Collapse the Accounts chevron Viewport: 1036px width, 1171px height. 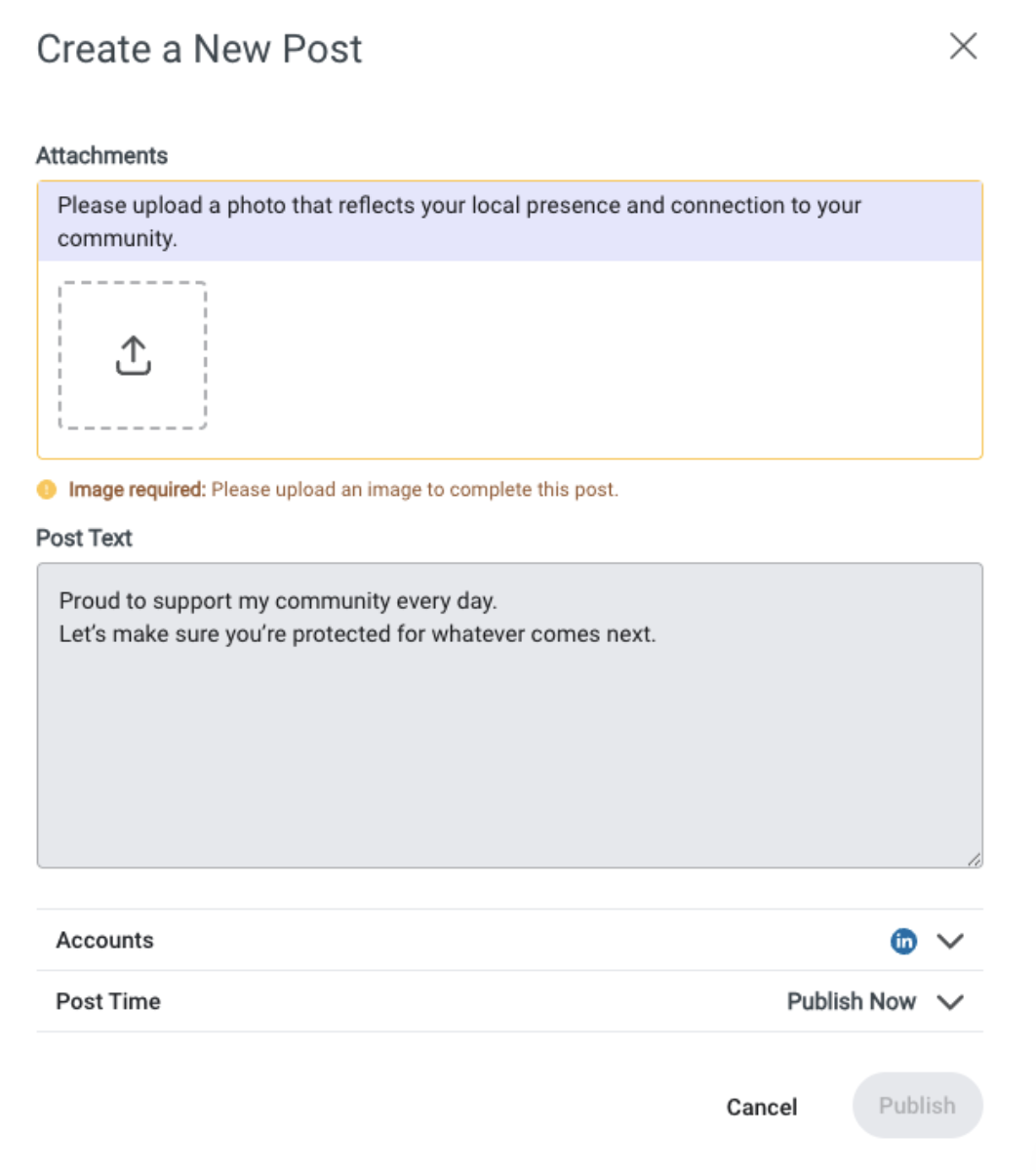click(951, 941)
